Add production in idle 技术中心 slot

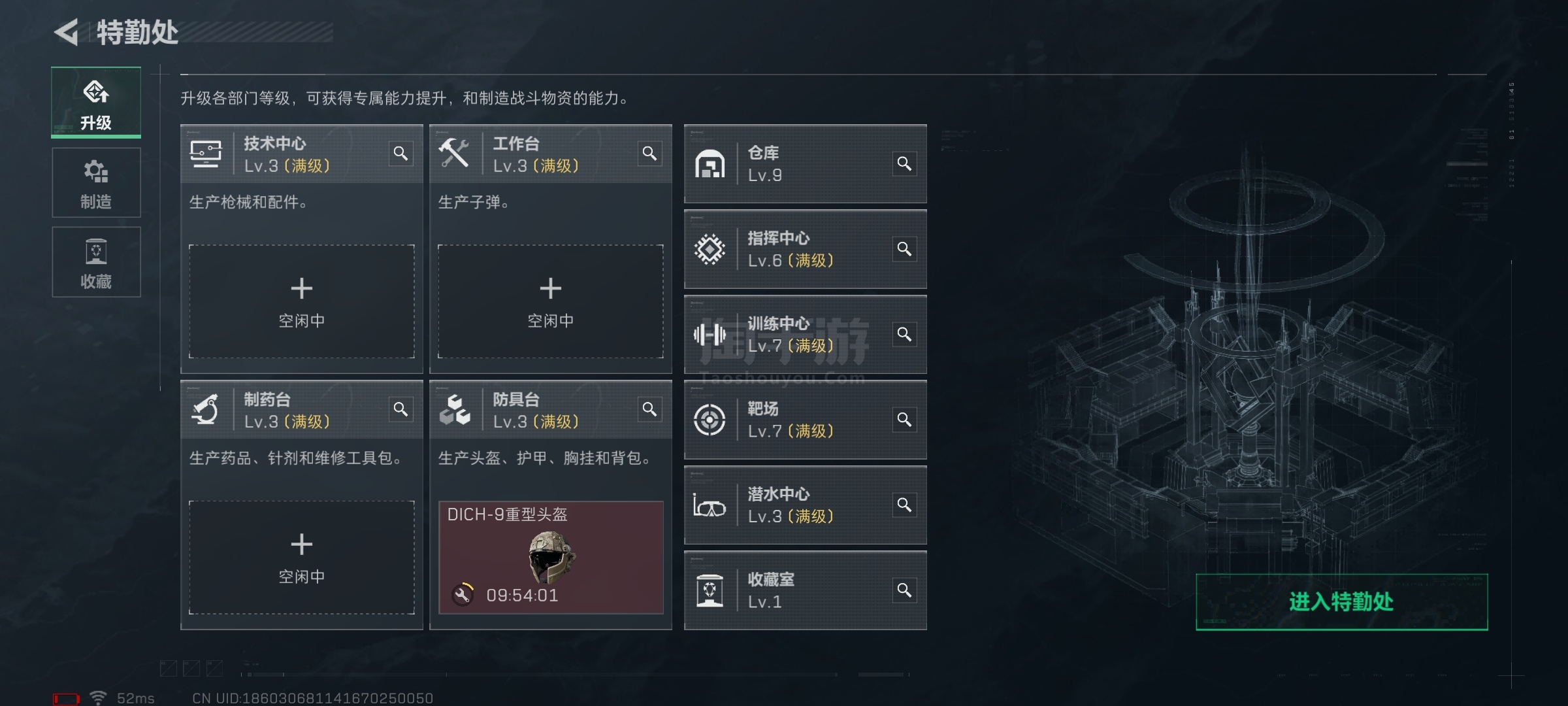coord(302,301)
